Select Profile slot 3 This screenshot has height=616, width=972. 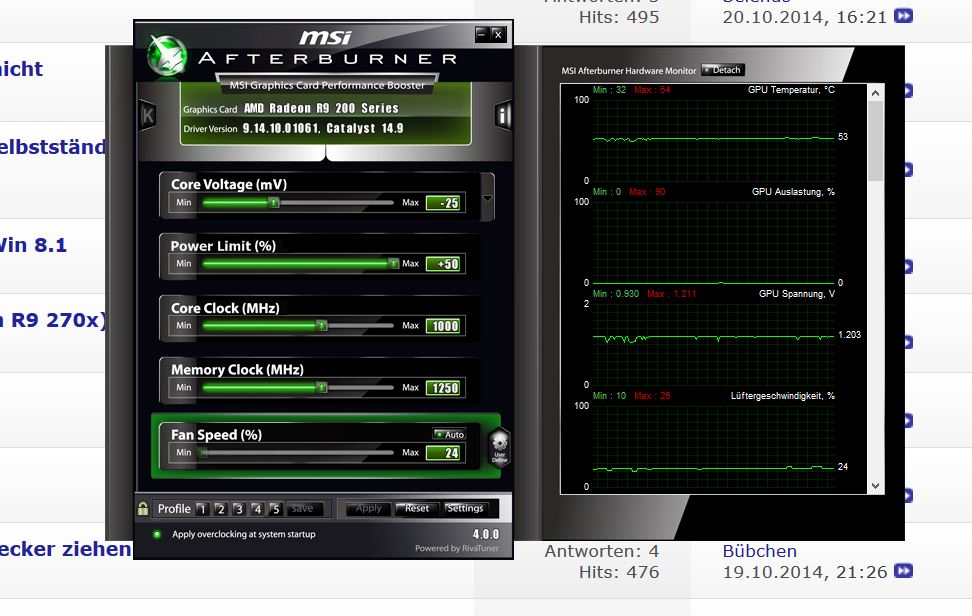point(239,509)
